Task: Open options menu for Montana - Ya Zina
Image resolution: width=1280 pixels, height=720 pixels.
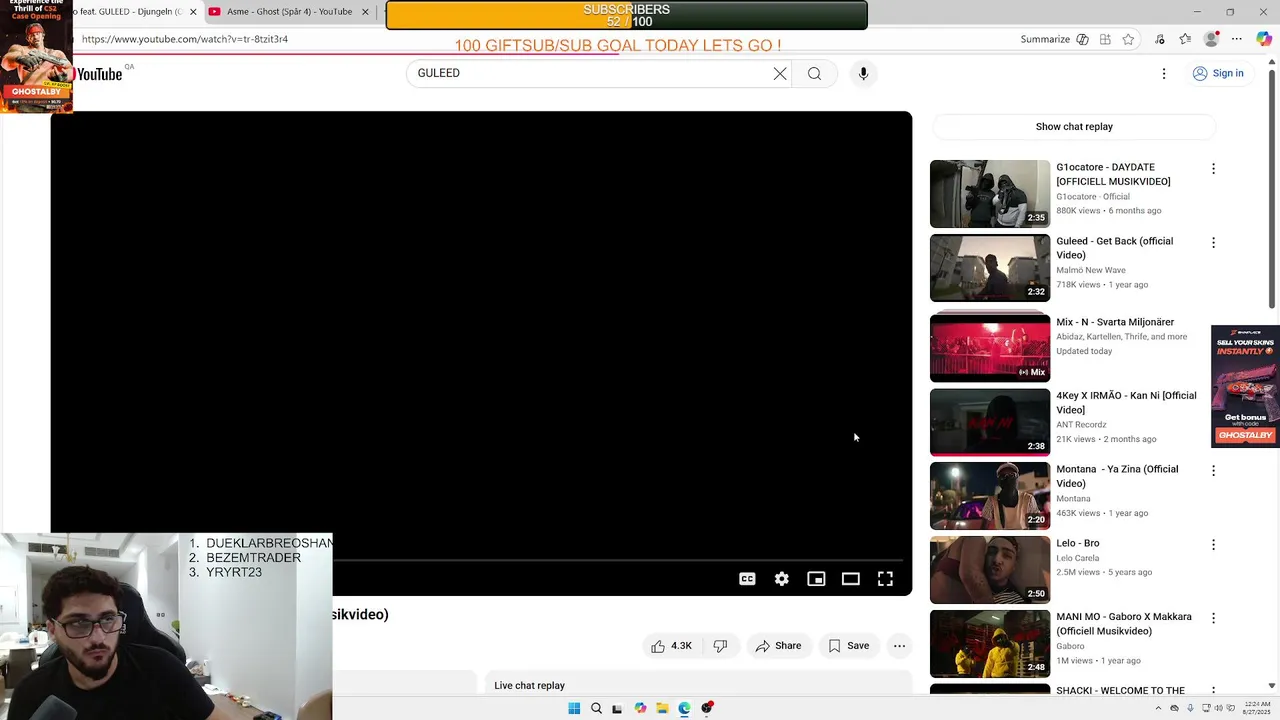Action: point(1213,471)
